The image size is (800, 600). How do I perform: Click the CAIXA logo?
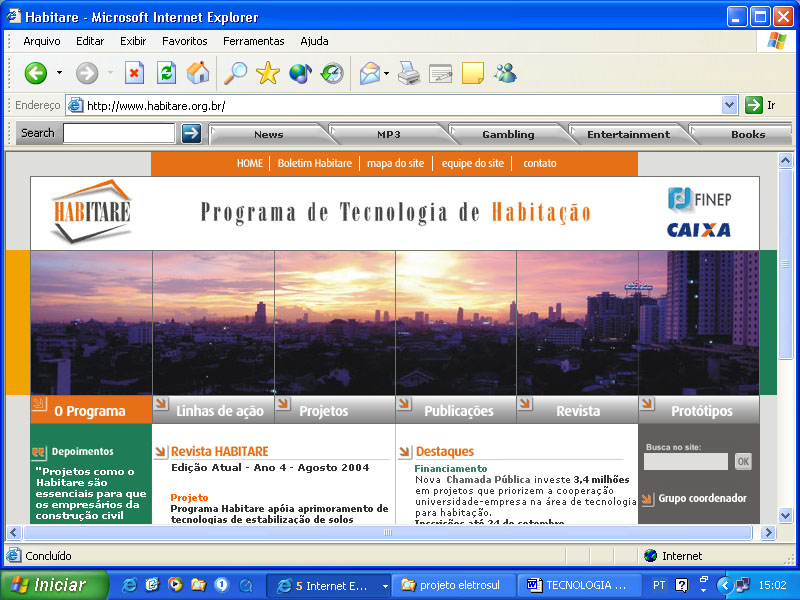click(699, 230)
